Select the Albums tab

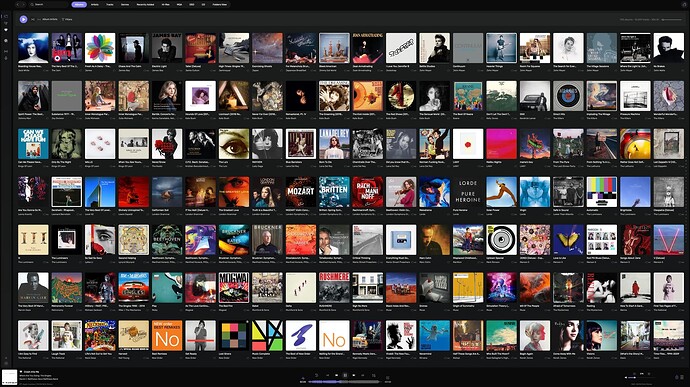pyautogui.click(x=79, y=4)
